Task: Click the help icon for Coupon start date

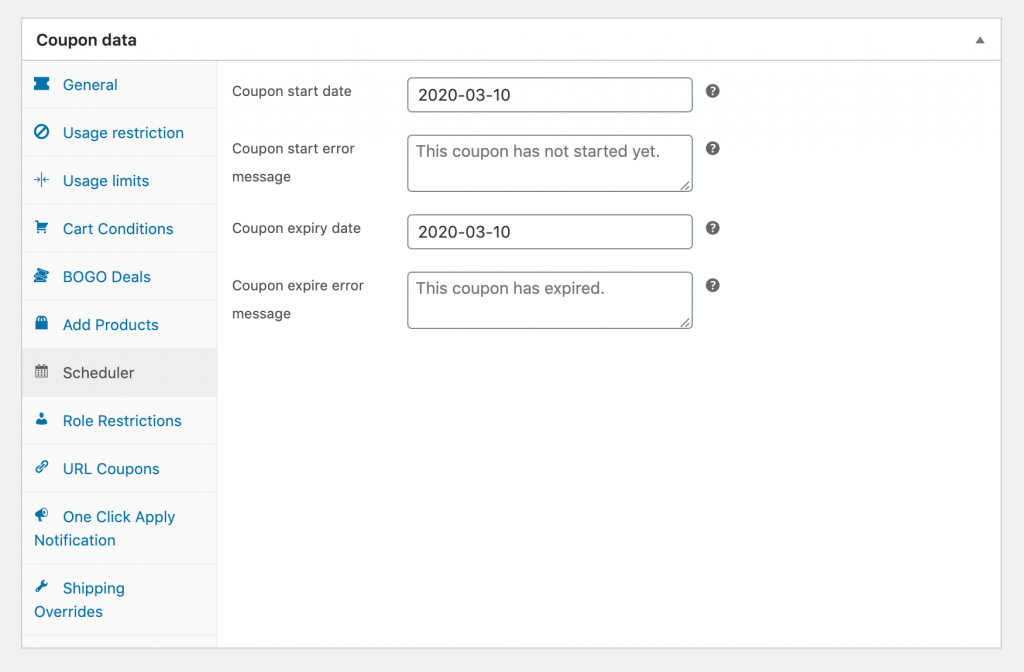Action: pyautogui.click(x=713, y=91)
